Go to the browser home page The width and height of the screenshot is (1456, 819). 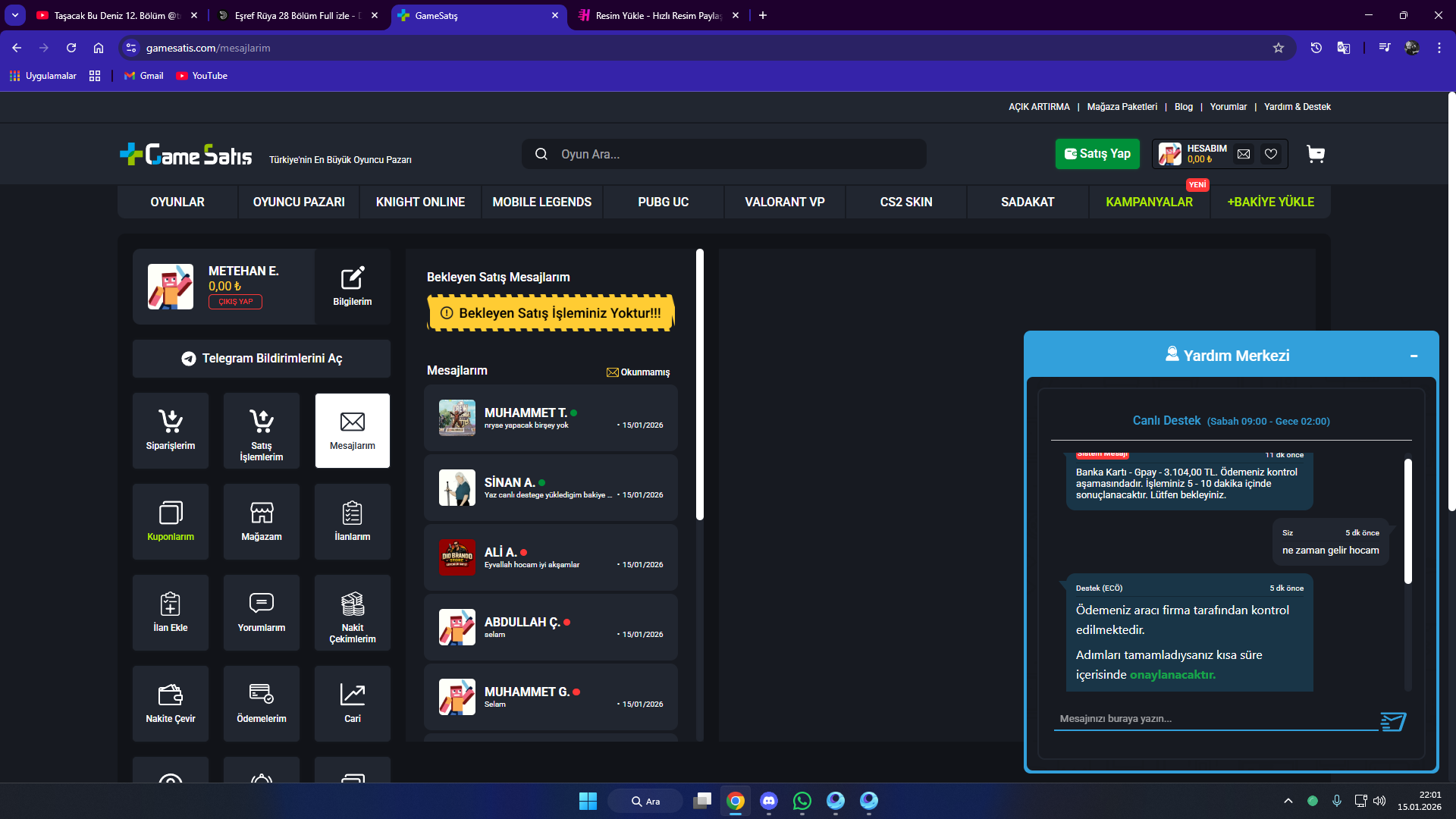[x=99, y=48]
